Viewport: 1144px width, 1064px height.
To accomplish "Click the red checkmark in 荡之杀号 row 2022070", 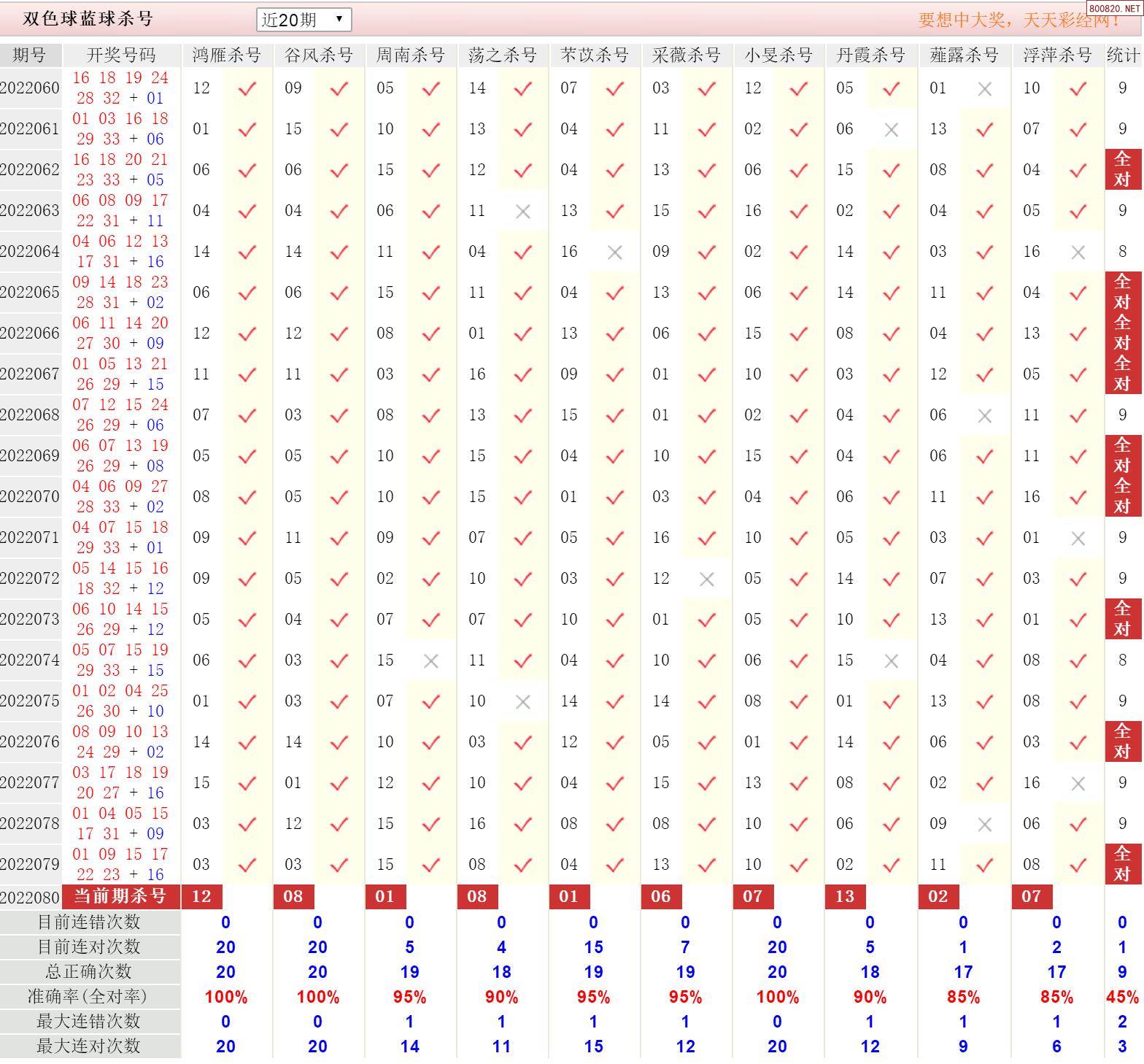I will [523, 498].
